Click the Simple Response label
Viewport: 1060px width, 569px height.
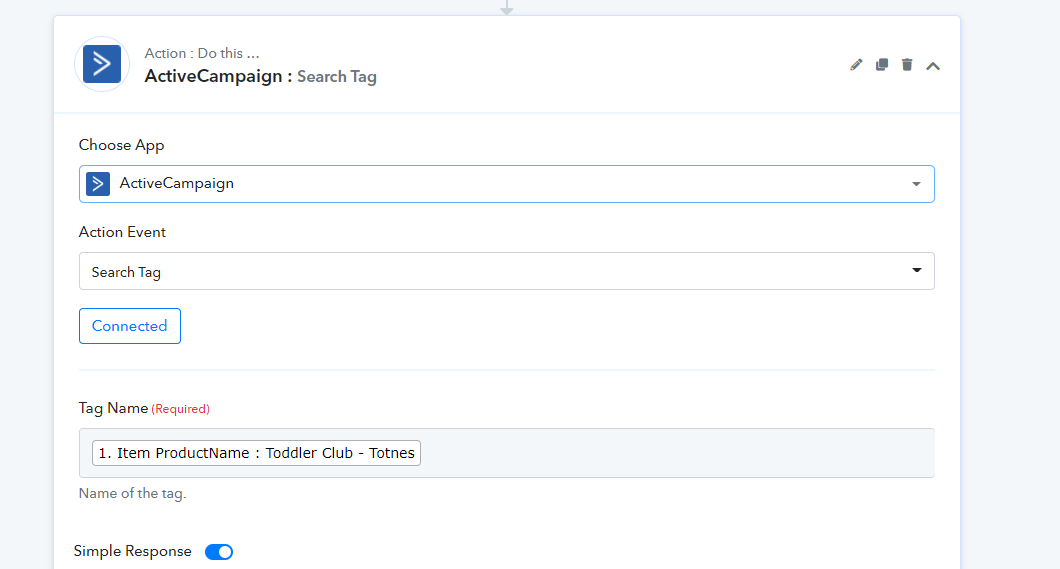coord(132,551)
